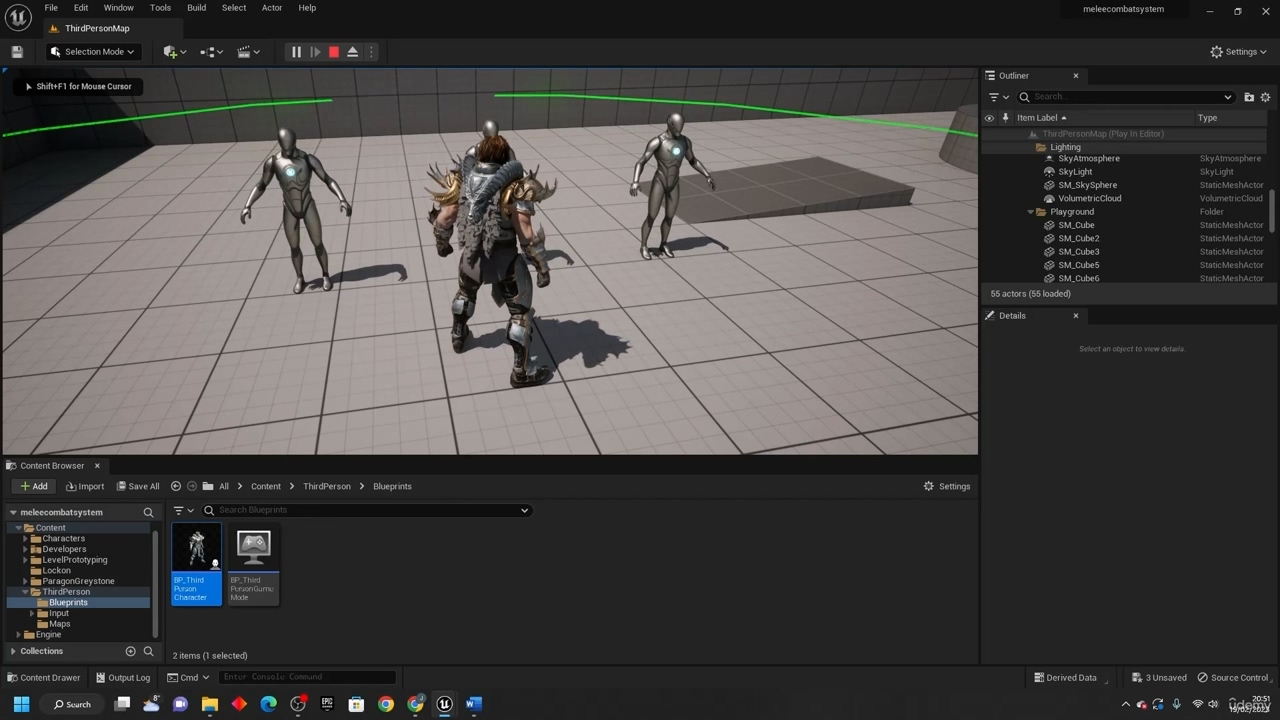The image size is (1280, 720).
Task: Sort Outliner by the Type column
Action: (1208, 118)
